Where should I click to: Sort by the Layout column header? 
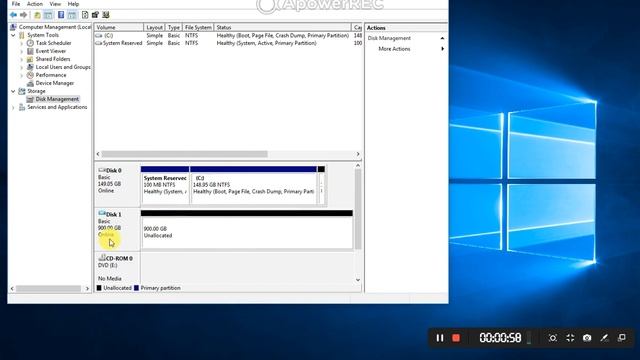[154, 27]
